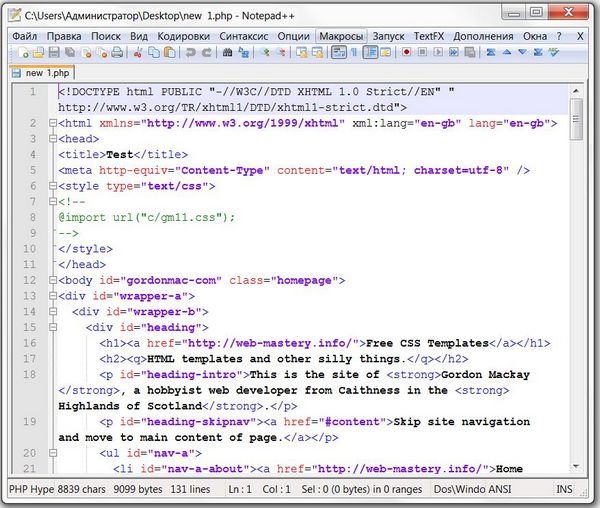Click the Open file toolbar icon
Viewport: 600px width, 508px height.
tap(38, 52)
